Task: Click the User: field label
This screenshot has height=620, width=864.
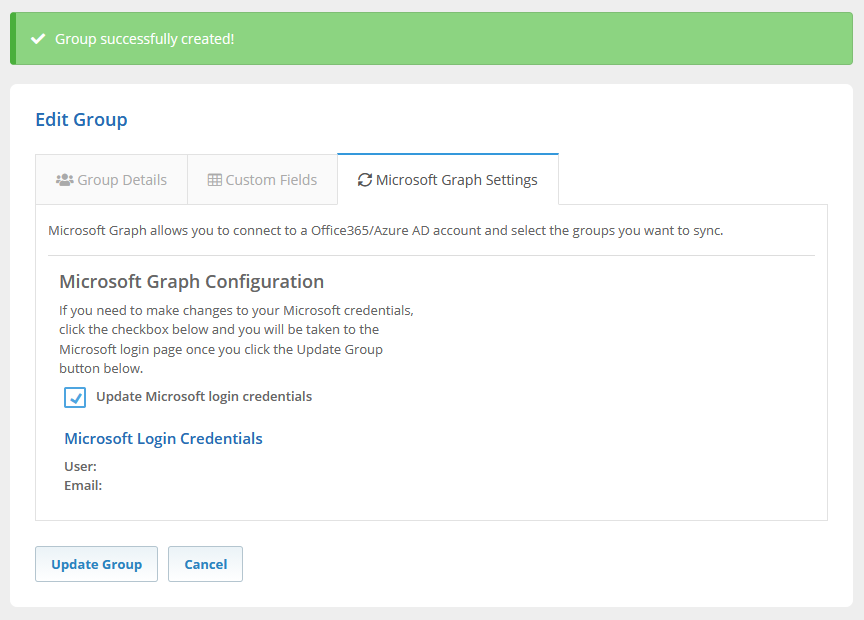Action: click(x=80, y=467)
